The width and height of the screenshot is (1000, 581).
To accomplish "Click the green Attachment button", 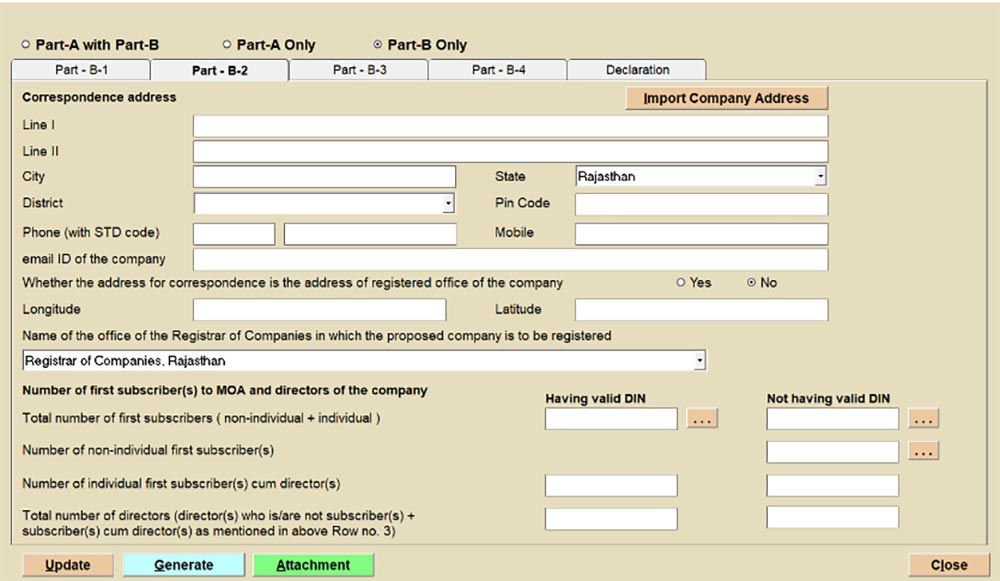I will tap(313, 565).
